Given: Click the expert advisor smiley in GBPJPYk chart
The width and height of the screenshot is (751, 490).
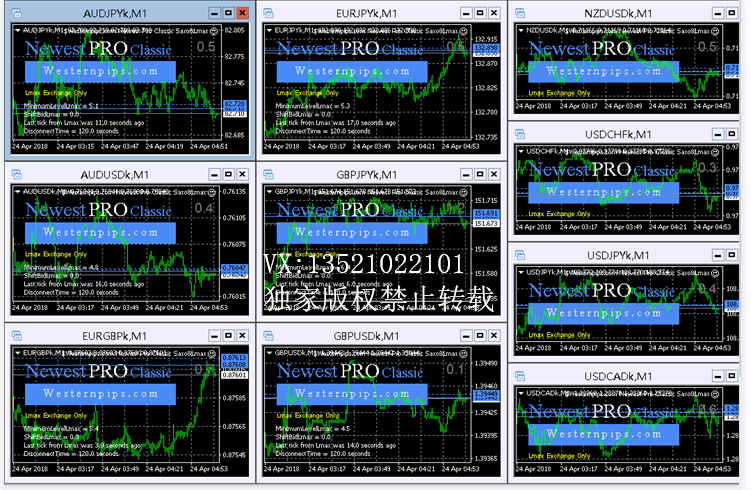Looking at the screenshot, I should tap(463, 193).
